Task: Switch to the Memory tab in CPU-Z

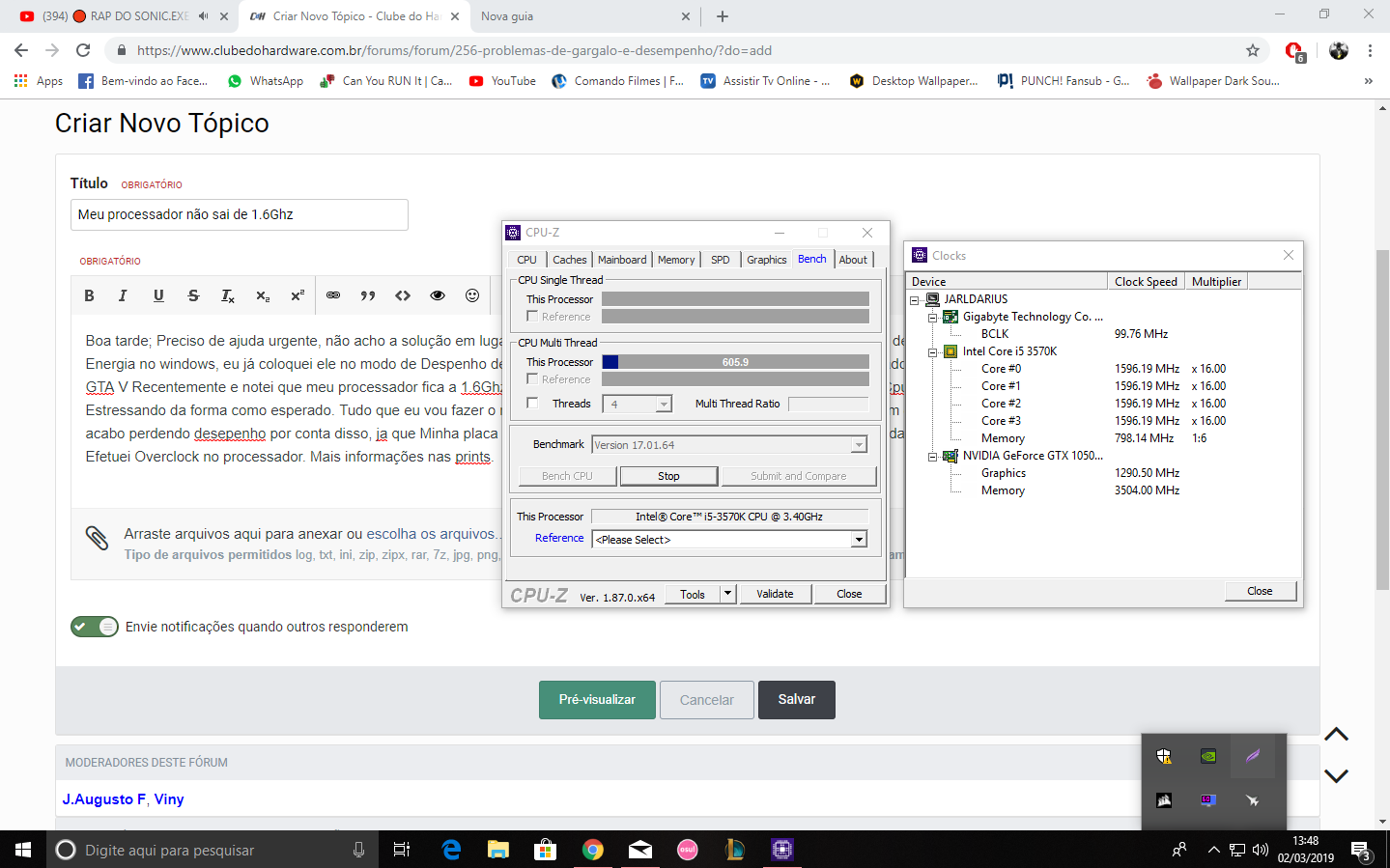Action: click(676, 260)
